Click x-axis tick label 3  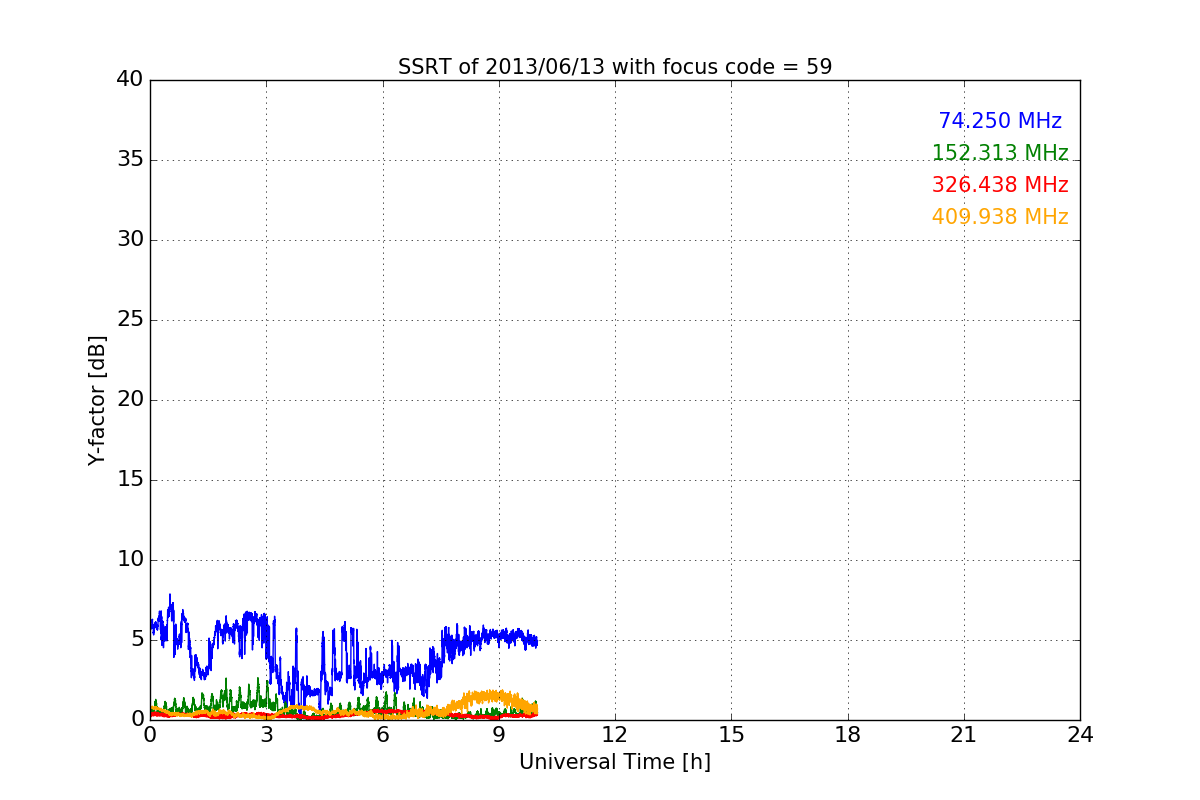click(x=266, y=735)
